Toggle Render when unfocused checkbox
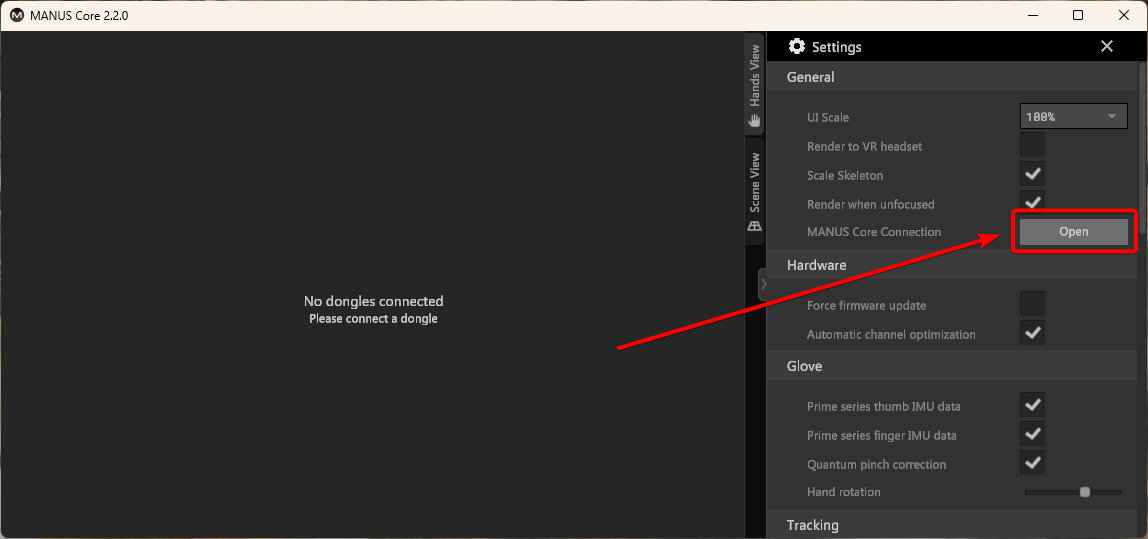This screenshot has height=539, width=1148. tap(1032, 203)
